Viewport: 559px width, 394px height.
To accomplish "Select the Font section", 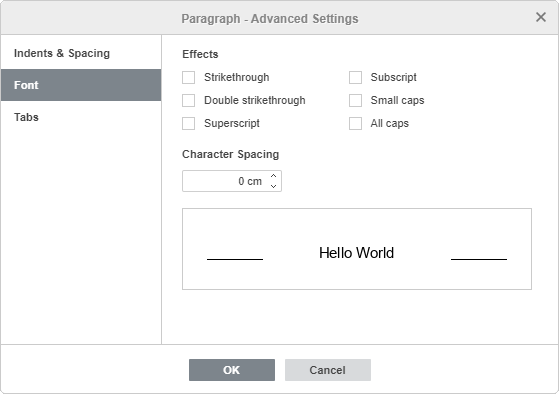I will coord(81,85).
